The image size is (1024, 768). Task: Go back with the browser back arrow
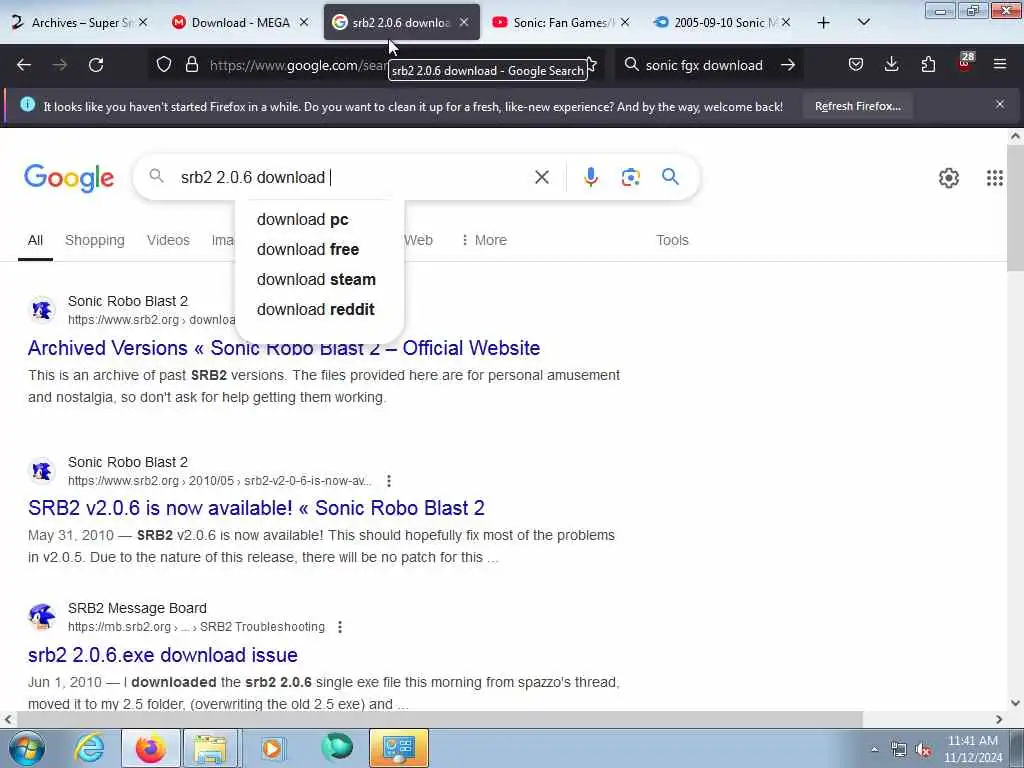tap(24, 65)
